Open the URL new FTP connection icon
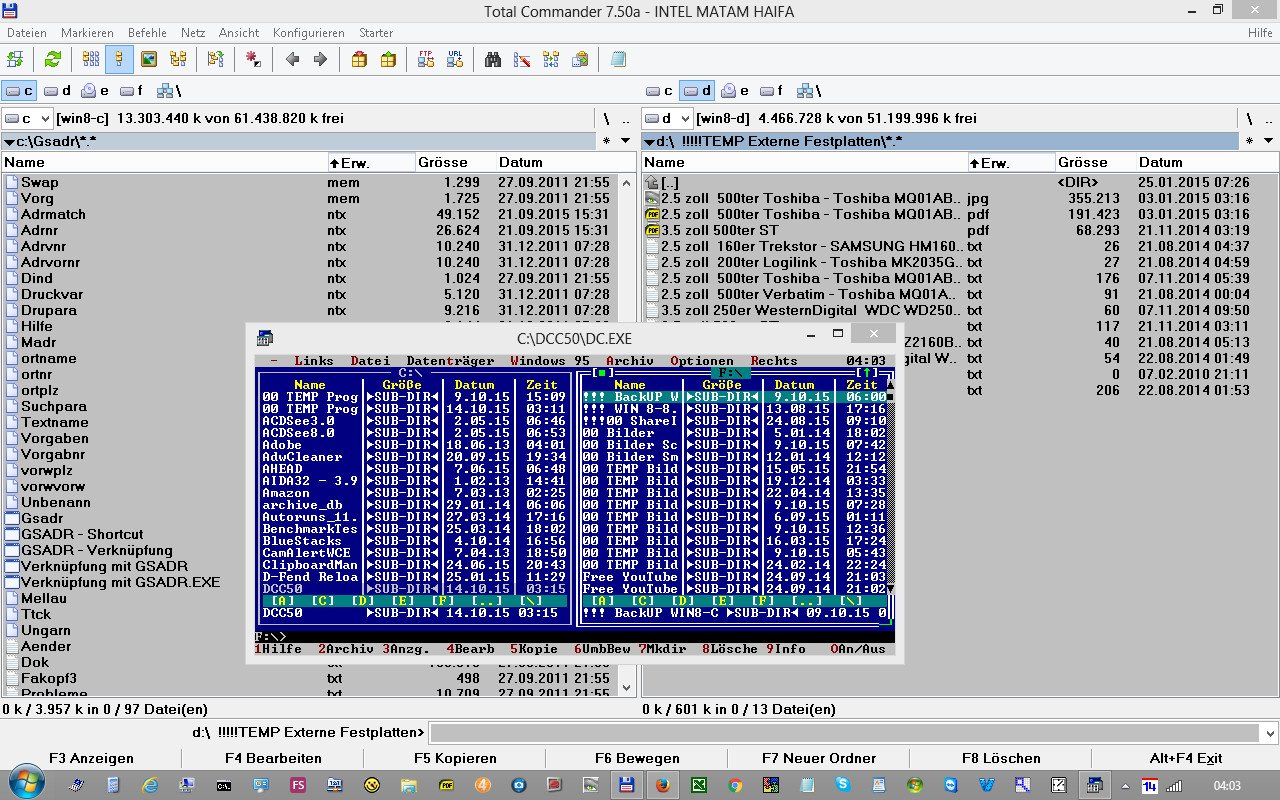 tap(455, 59)
